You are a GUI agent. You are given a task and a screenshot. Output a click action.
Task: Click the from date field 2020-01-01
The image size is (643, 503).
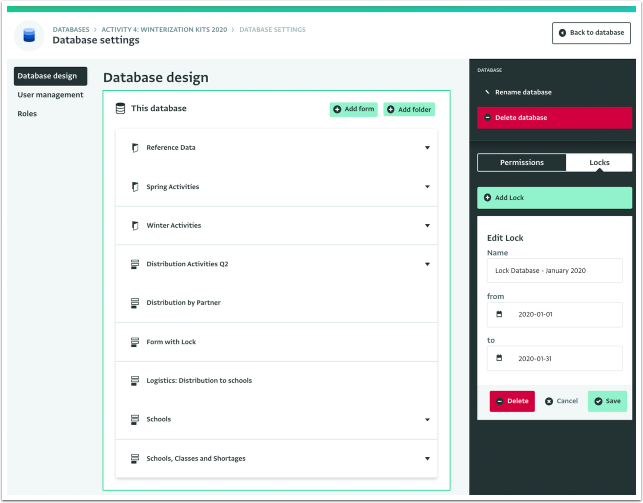pyautogui.click(x=554, y=315)
